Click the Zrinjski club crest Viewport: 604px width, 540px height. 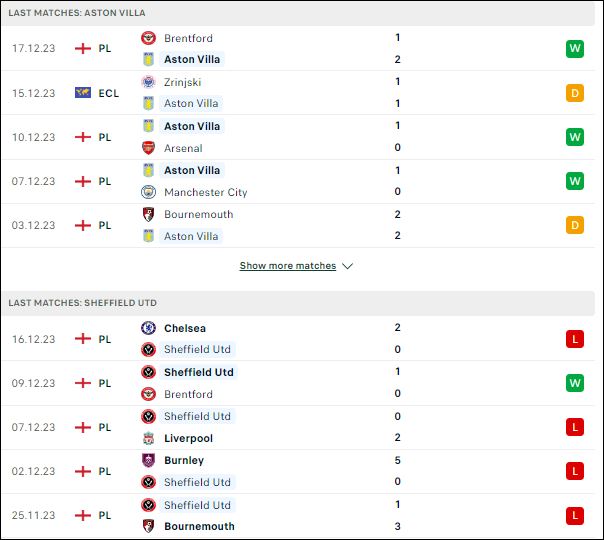(x=148, y=82)
